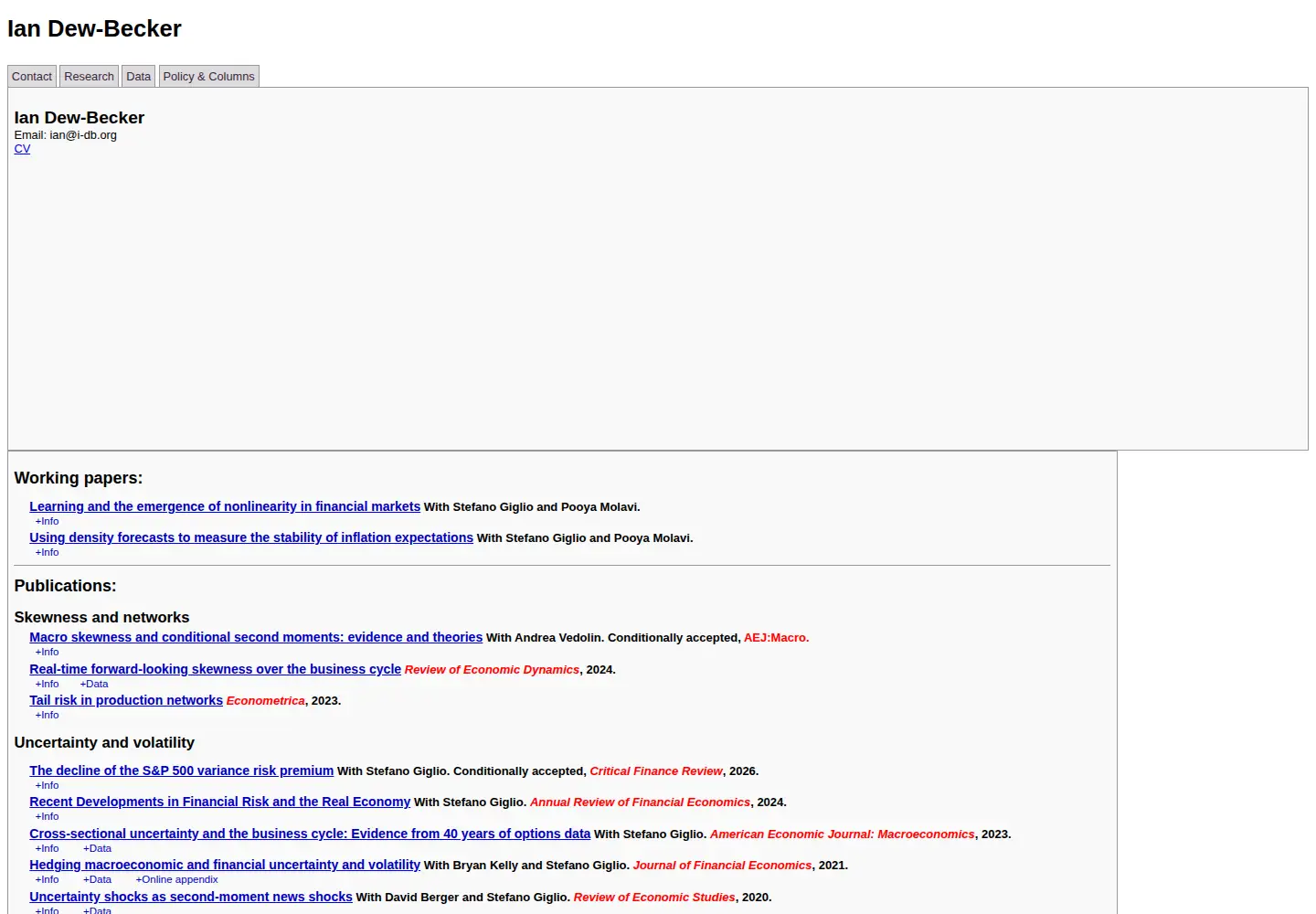Click the Ian Dew-Becker page title
The image size is (1316, 914).
(94, 28)
